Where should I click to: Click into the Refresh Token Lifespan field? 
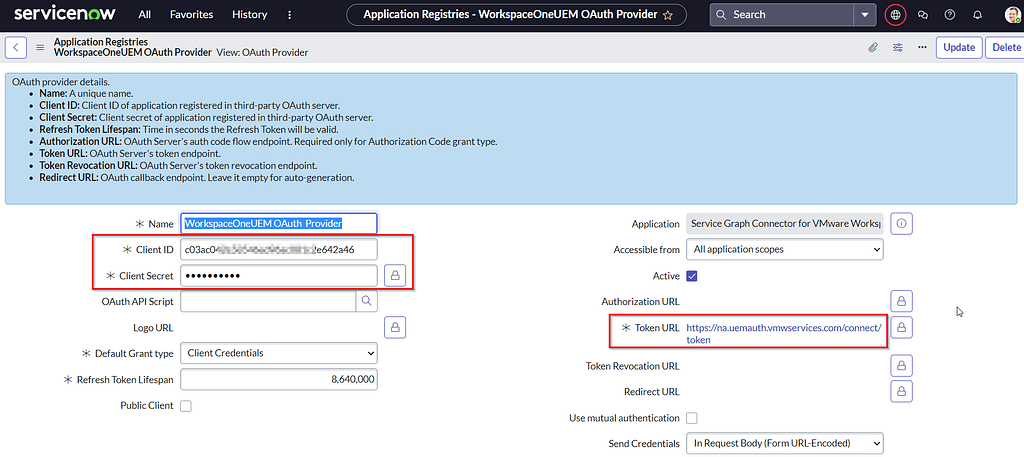[279, 380]
